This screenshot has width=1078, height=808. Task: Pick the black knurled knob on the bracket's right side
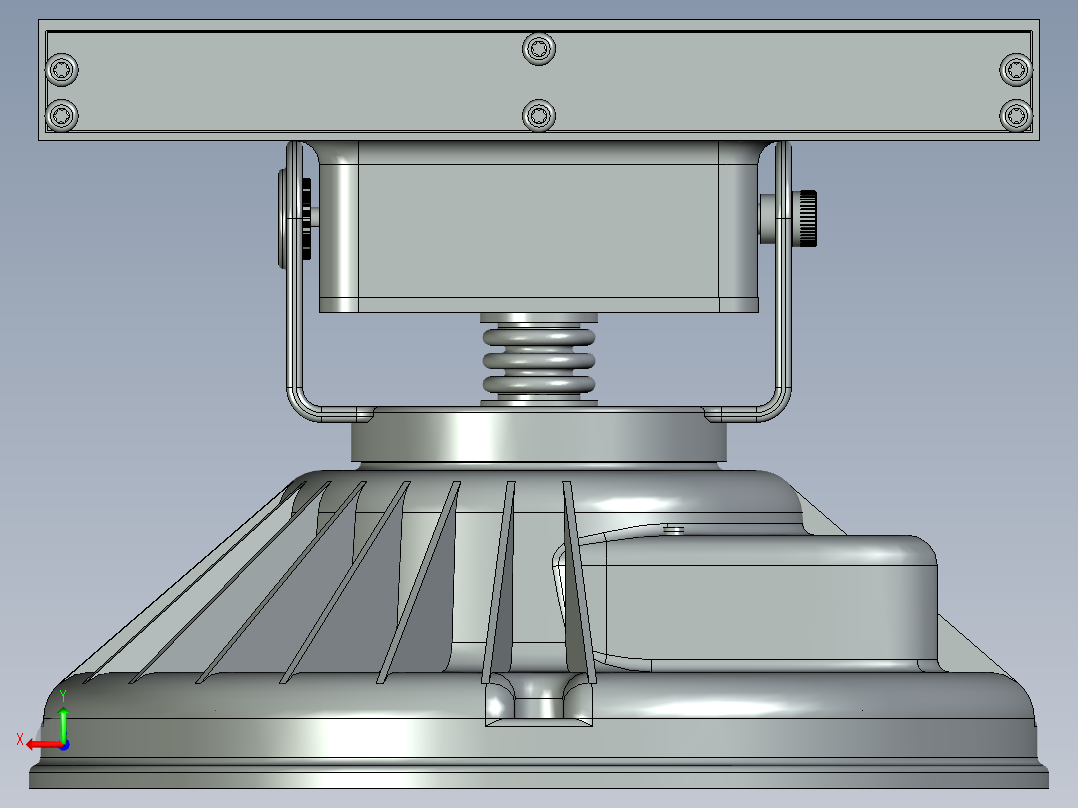point(807,219)
